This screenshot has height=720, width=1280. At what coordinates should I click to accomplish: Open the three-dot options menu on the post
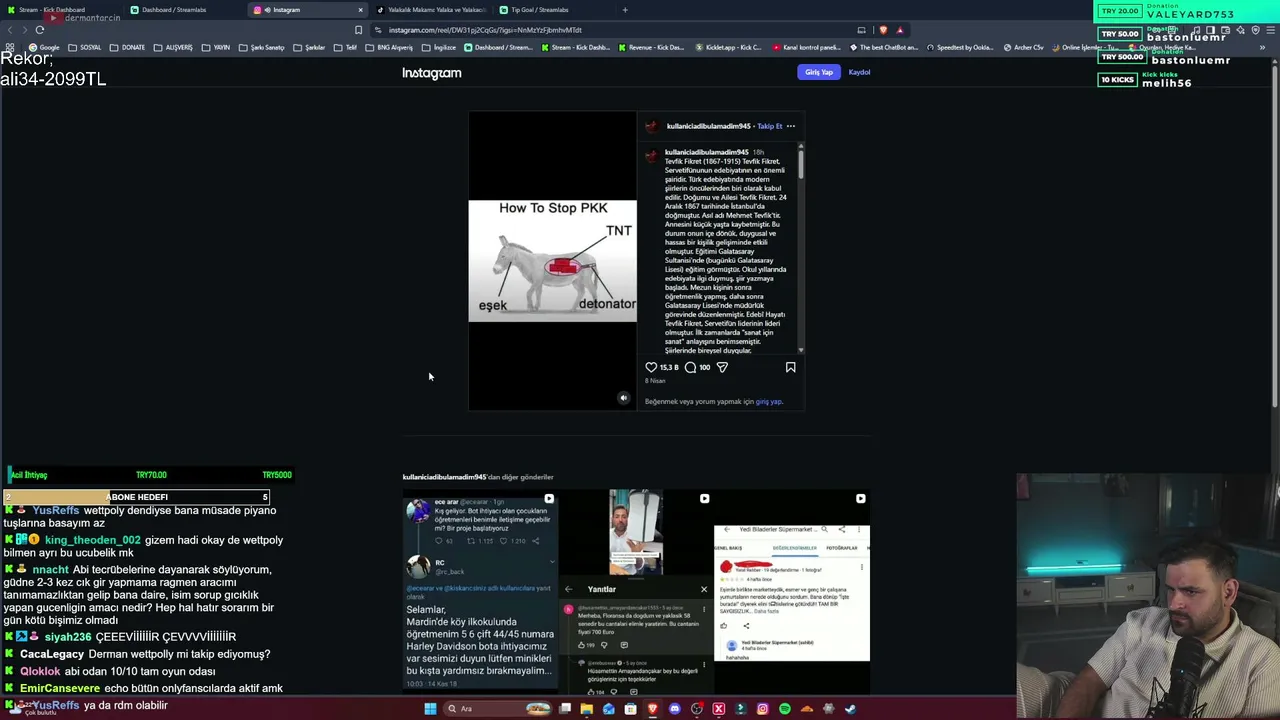click(x=790, y=126)
